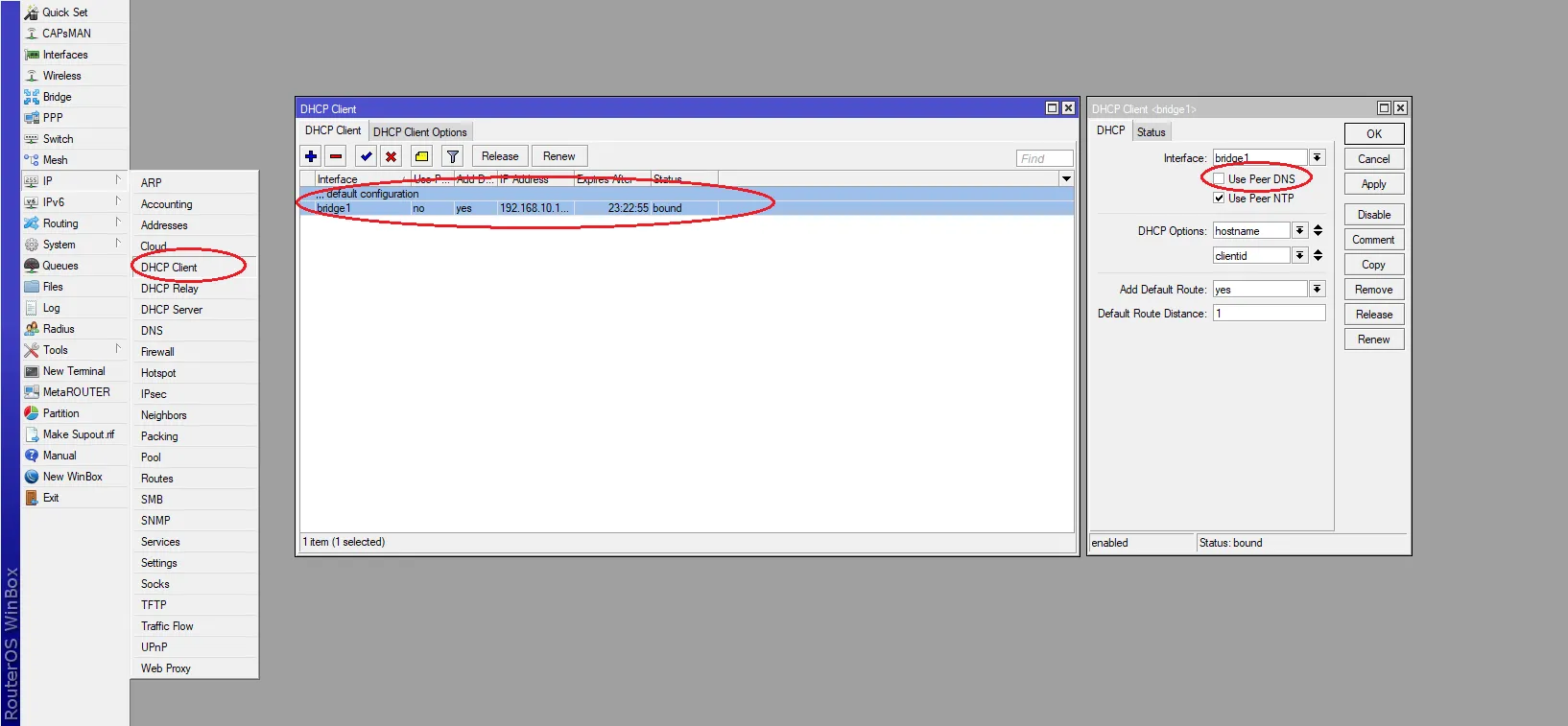Open the Interface dropdown arrow
This screenshot has width=1568, height=726.
1318,157
